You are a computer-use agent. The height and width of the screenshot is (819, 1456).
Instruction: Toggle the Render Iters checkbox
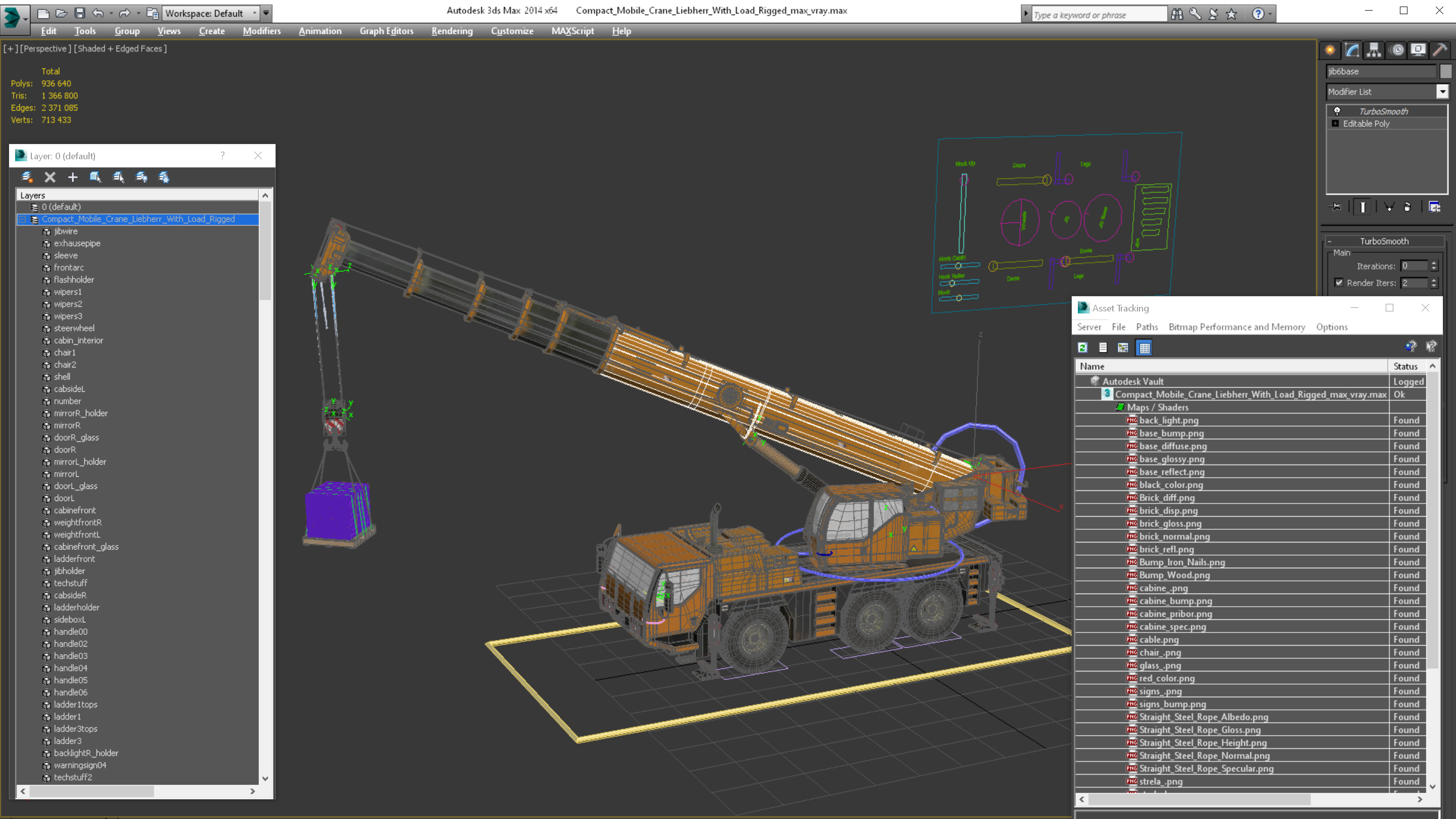tap(1338, 283)
